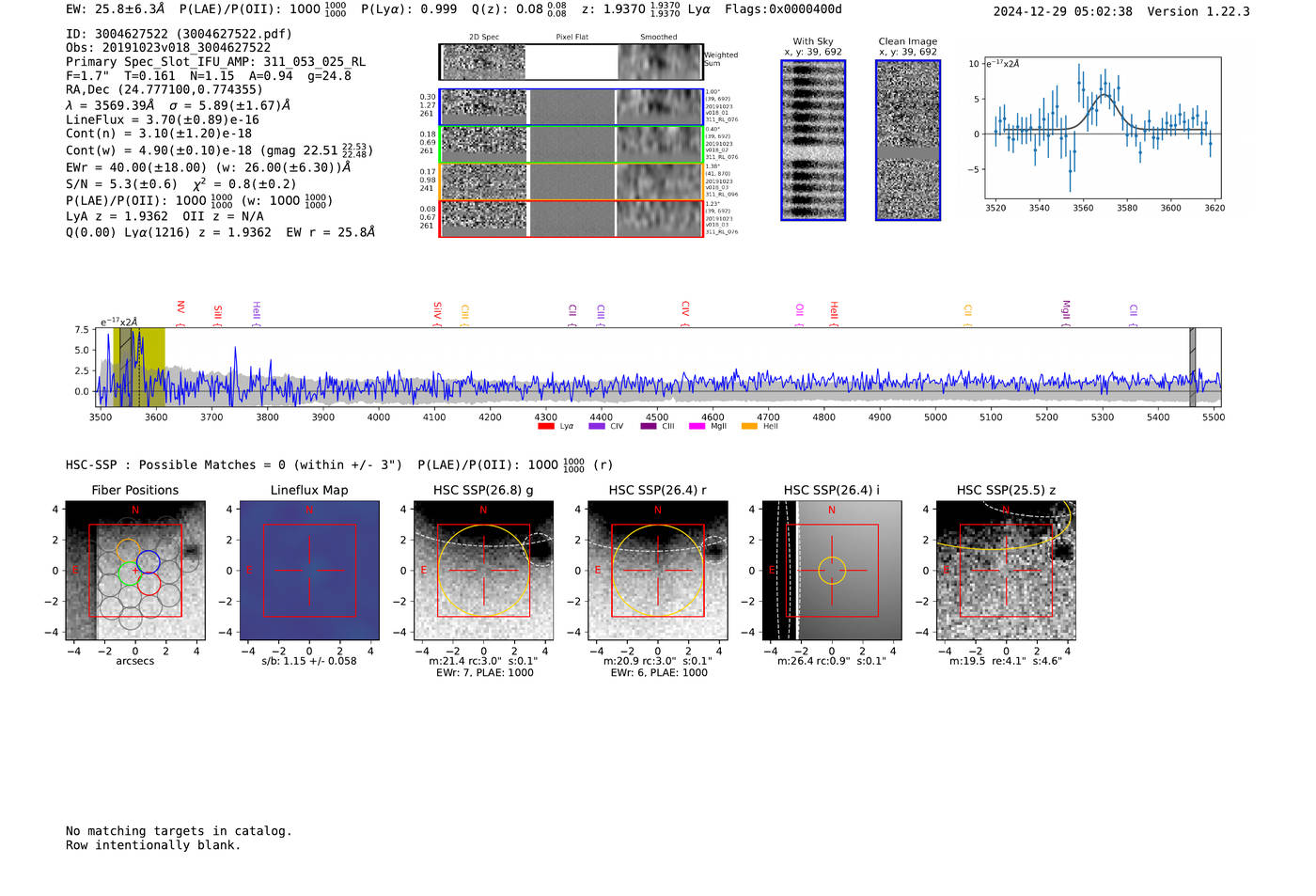This screenshot has width=1316, height=896.
Task: Select the SiIV emission line marker
Action: tap(437, 313)
